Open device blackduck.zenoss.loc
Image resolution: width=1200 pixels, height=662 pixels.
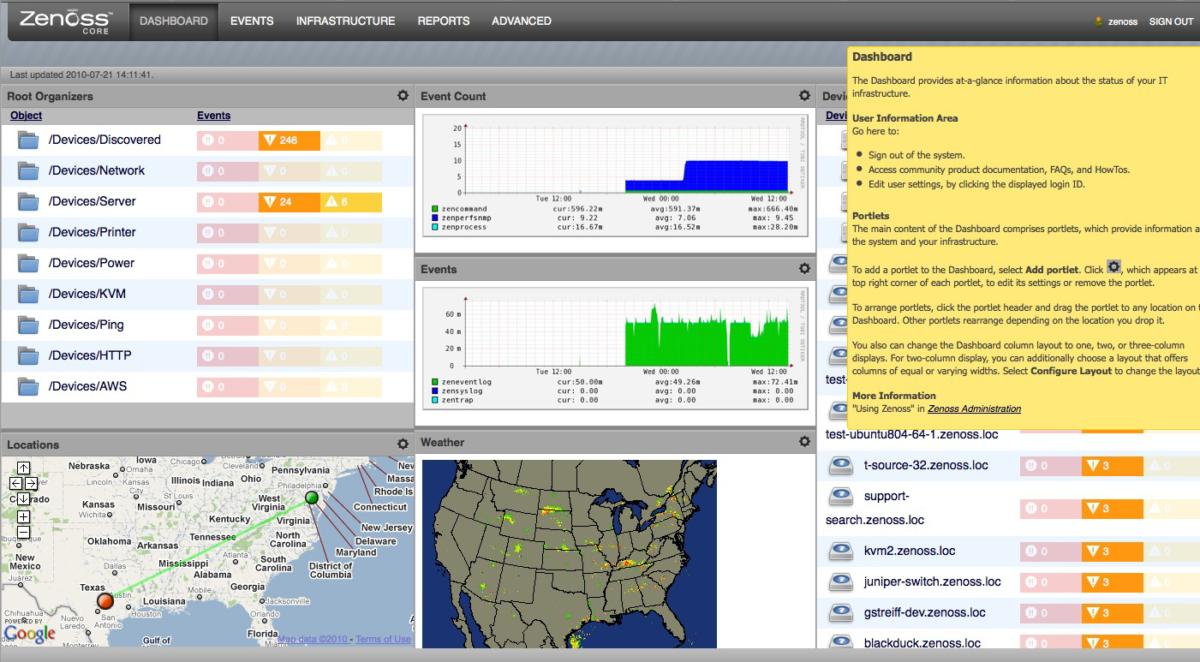(x=922, y=644)
